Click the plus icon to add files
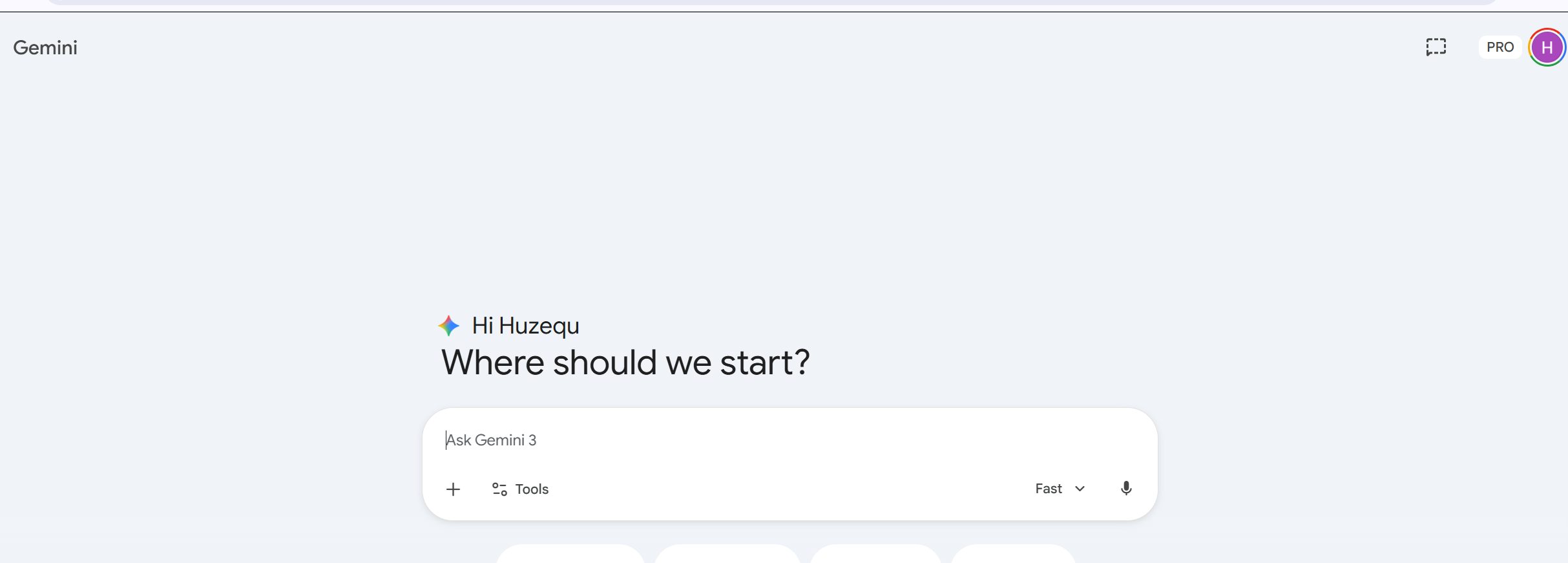The height and width of the screenshot is (563, 1568). point(454,489)
